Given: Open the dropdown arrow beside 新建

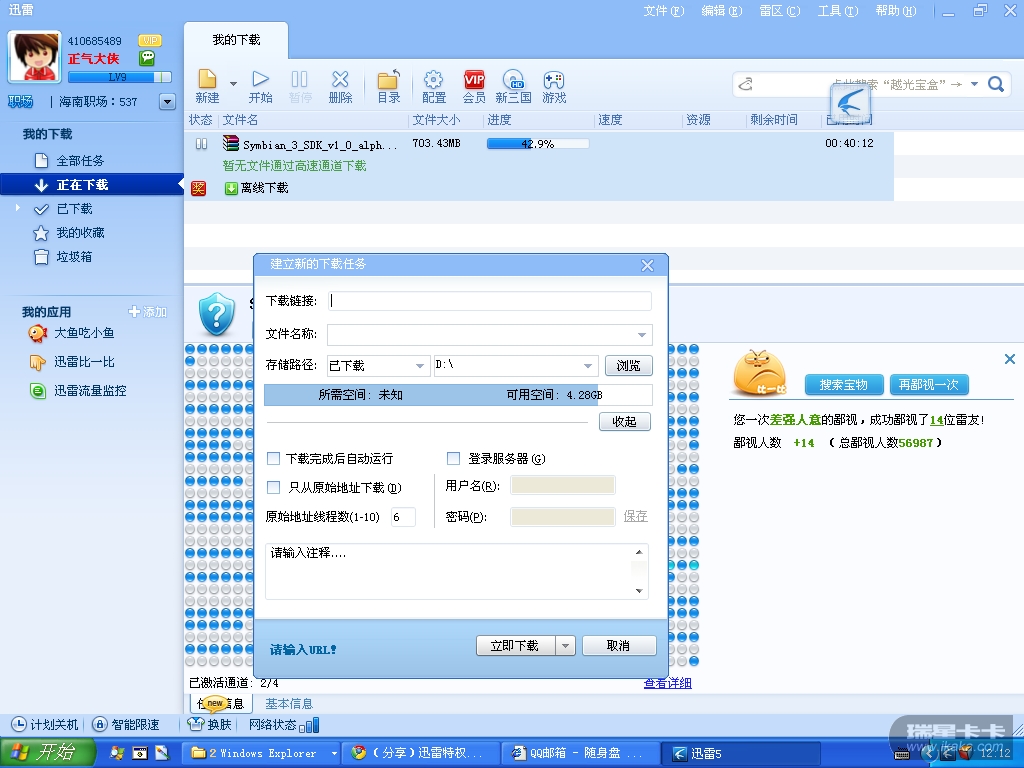Looking at the screenshot, I should 233,84.
